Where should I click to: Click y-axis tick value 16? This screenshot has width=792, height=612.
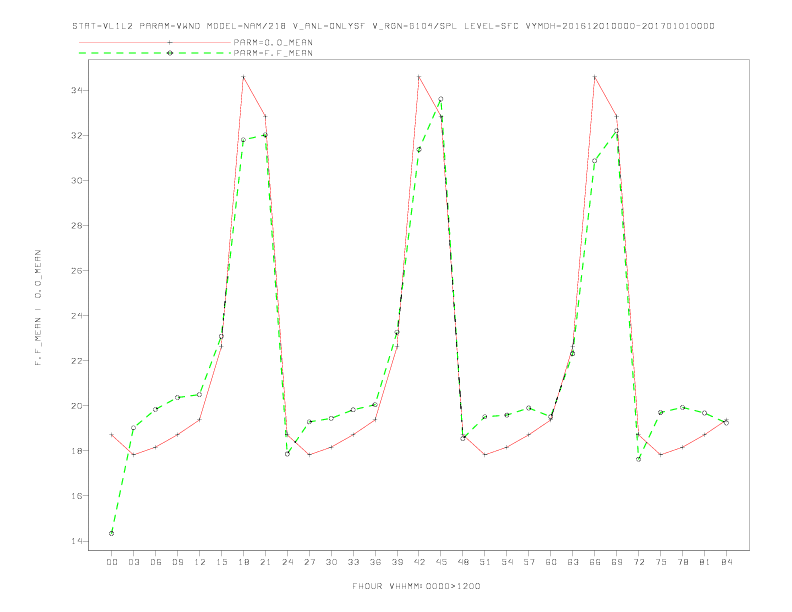pyautogui.click(x=77, y=496)
